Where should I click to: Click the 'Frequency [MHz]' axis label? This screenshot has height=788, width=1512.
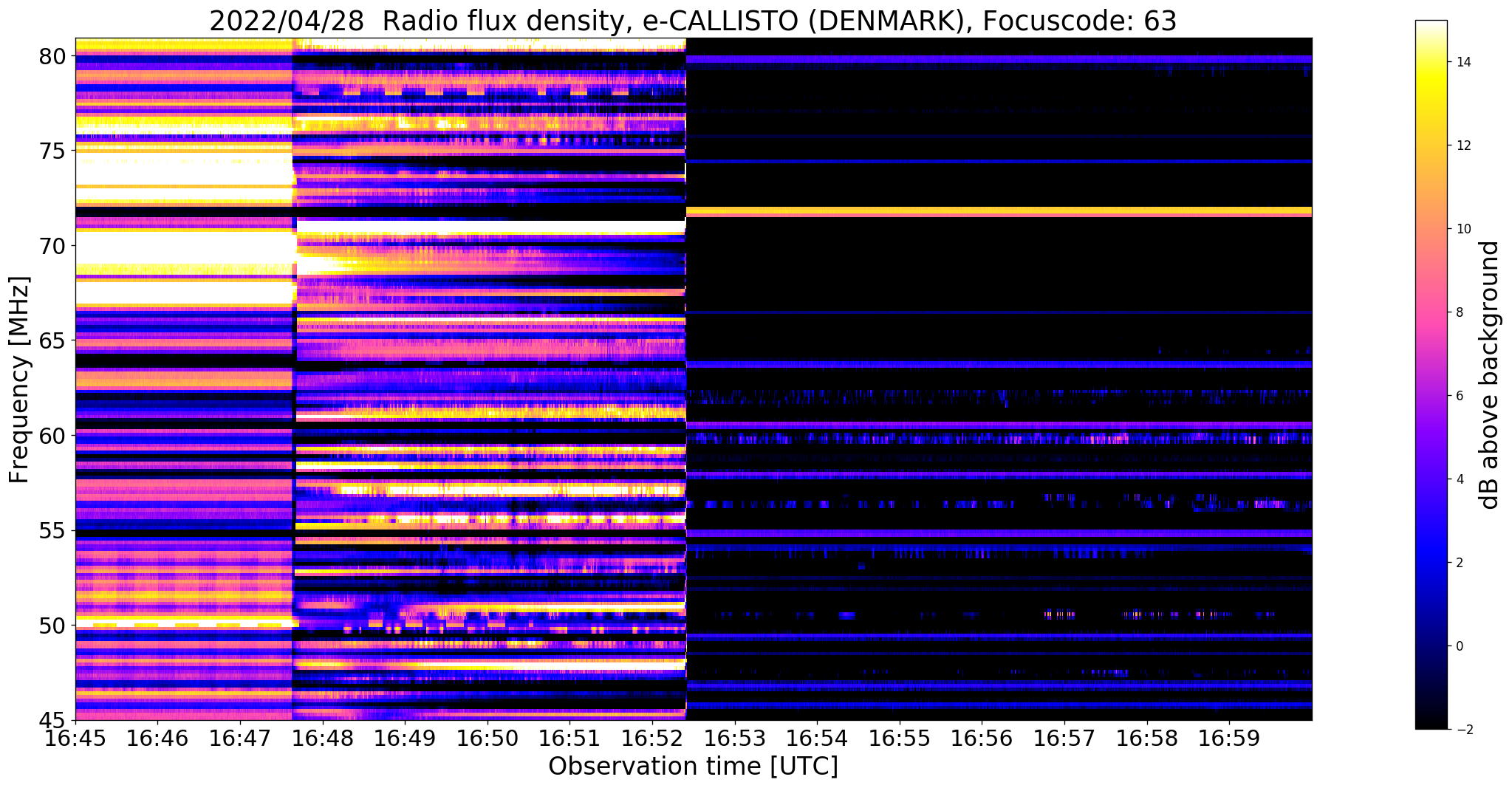[x=19, y=380]
